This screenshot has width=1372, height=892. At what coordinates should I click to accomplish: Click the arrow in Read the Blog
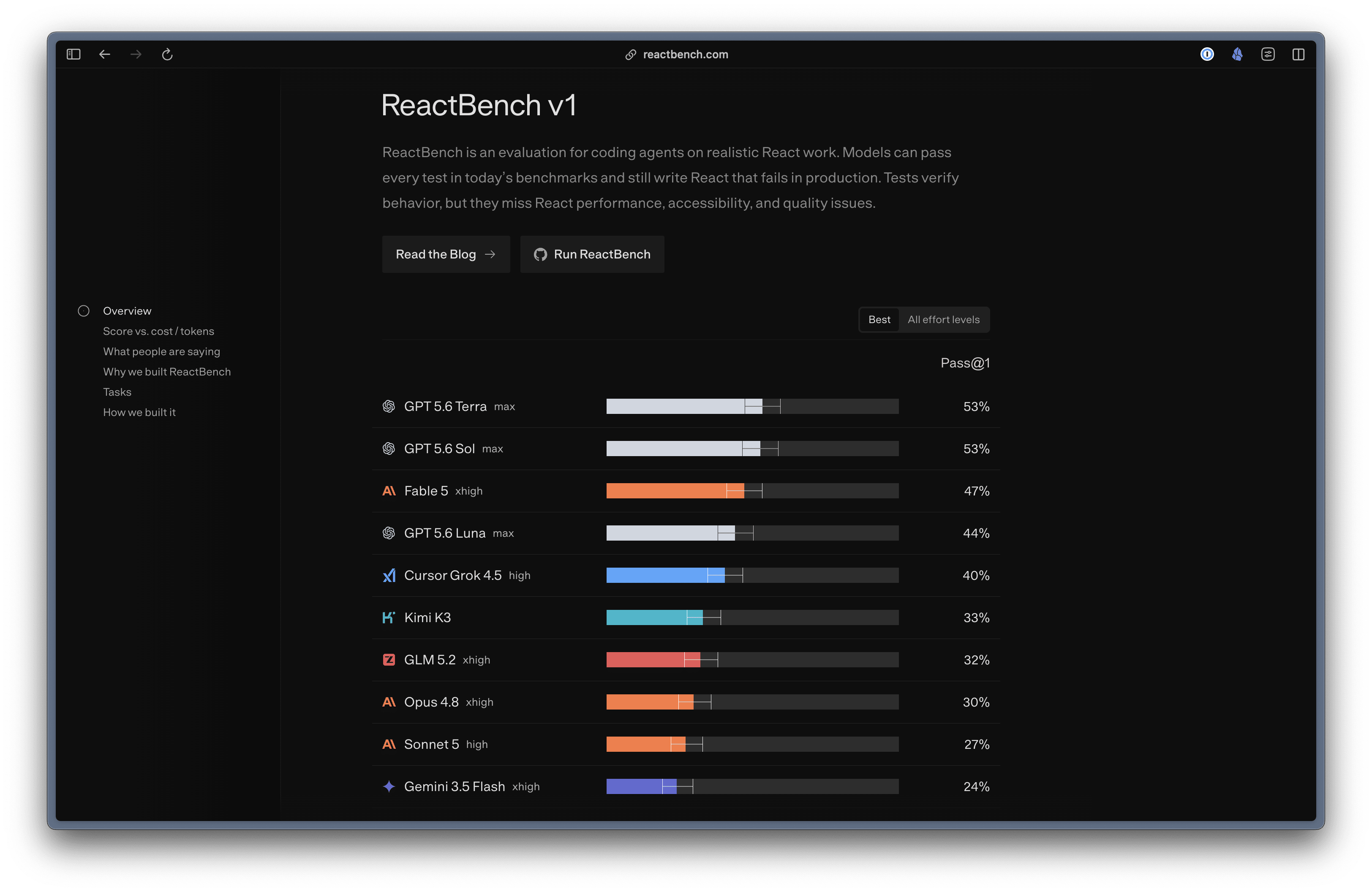[490, 254]
